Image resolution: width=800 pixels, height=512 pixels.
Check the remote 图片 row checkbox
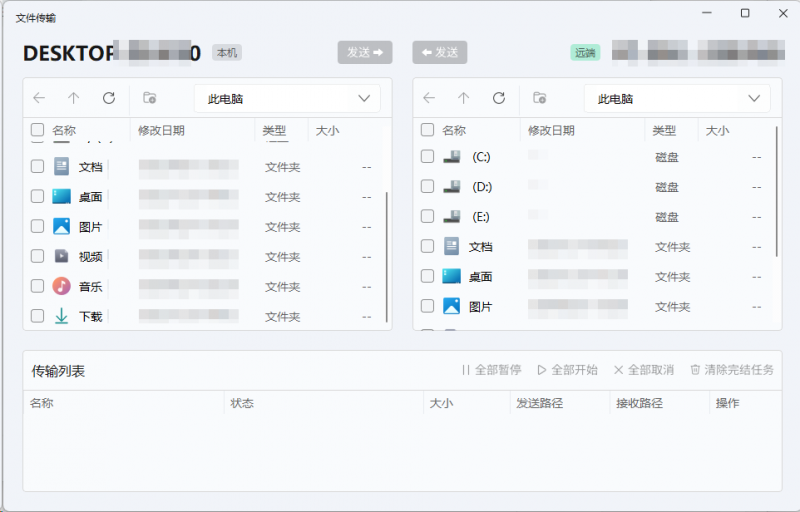point(427,306)
